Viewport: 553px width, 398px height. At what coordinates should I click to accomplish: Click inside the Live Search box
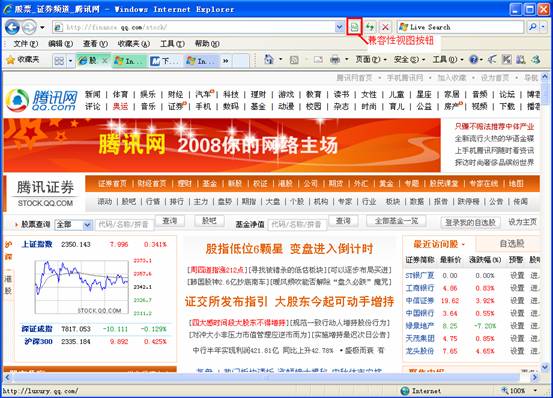pos(460,27)
